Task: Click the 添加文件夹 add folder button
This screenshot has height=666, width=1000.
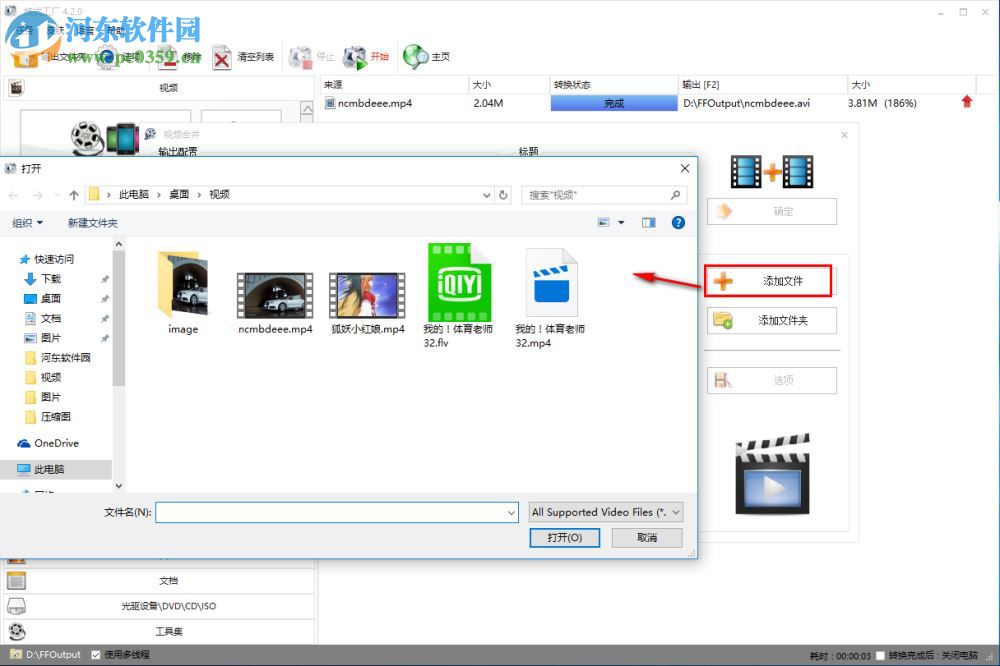Action: 772,320
